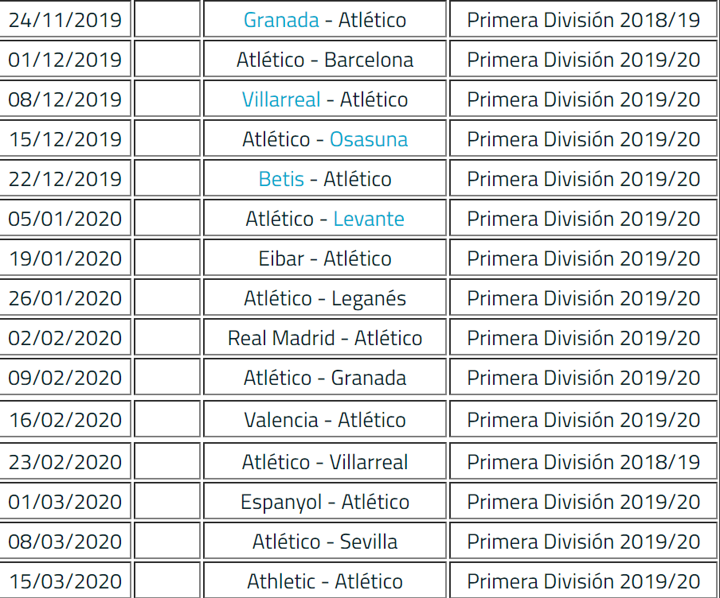Image resolution: width=720 pixels, height=598 pixels.
Task: Click the Levante link
Action: point(368,218)
